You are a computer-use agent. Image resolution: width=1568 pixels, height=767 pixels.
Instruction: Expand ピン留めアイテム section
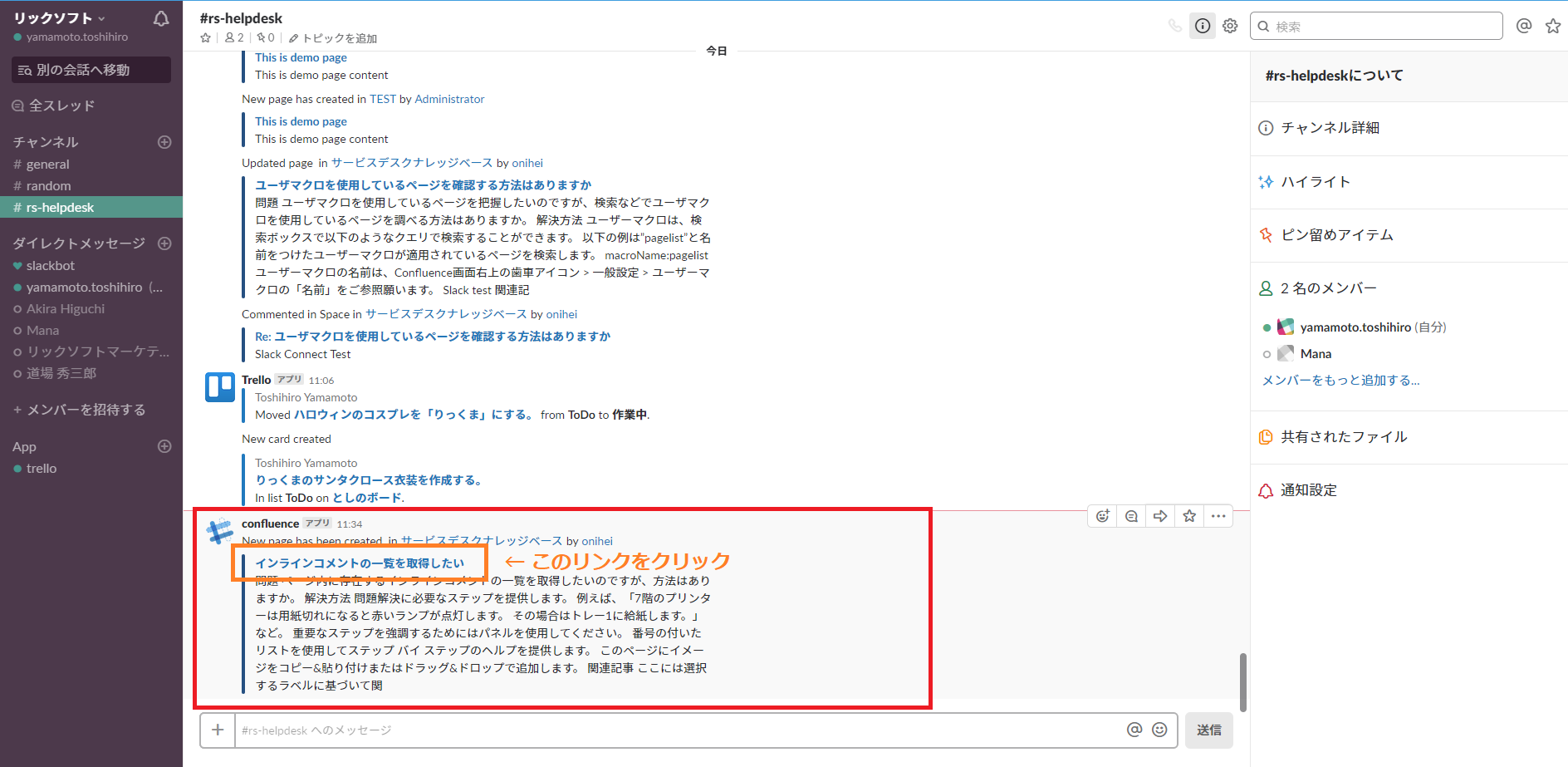tap(1409, 235)
